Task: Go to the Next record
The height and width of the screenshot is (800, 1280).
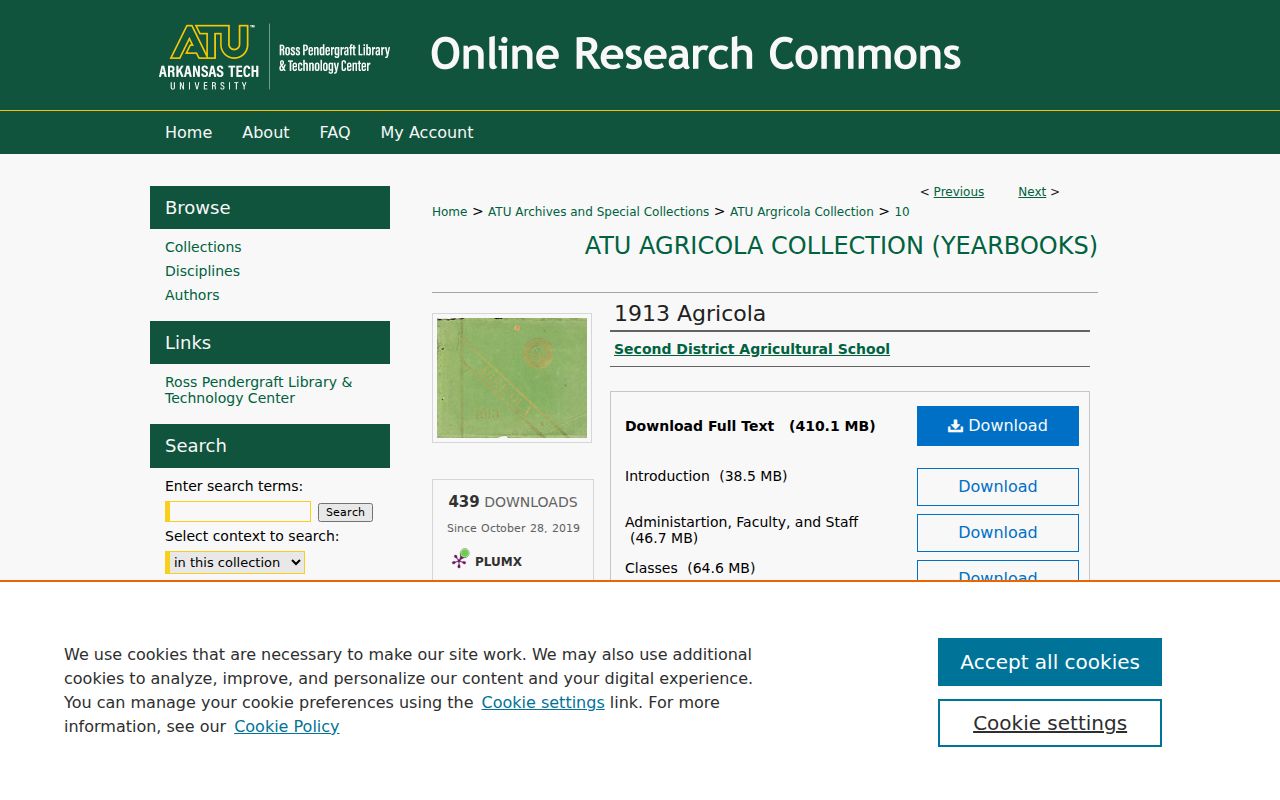Action: pyautogui.click(x=1032, y=192)
